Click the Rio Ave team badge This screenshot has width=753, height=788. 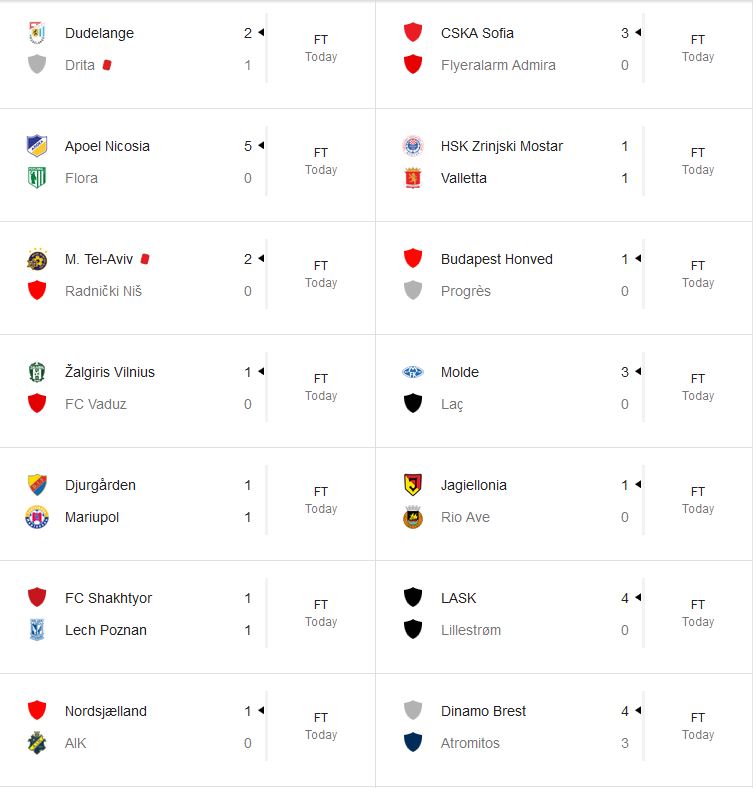point(413,517)
